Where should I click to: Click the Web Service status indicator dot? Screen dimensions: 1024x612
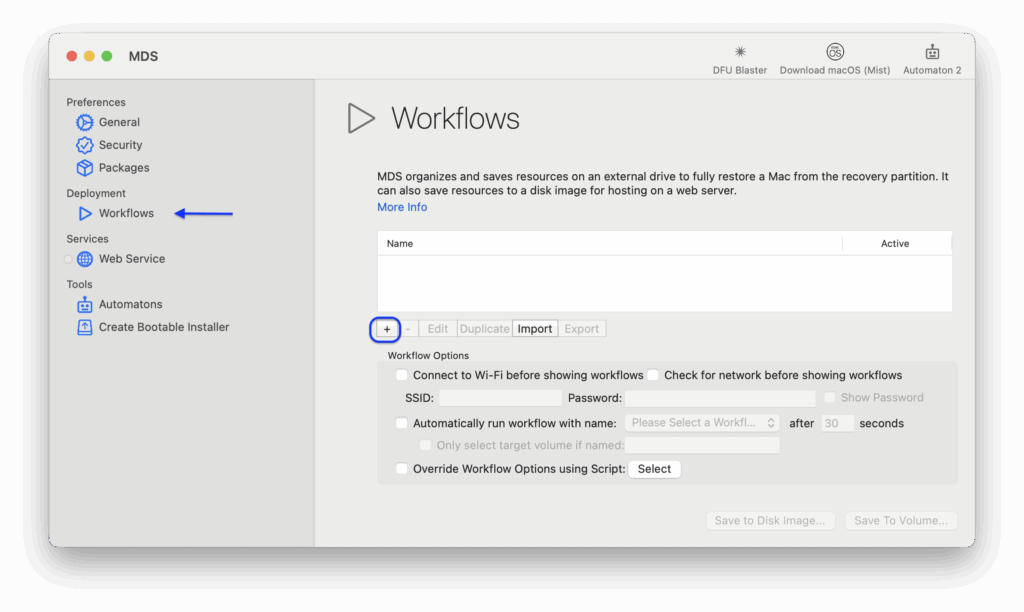click(68, 259)
